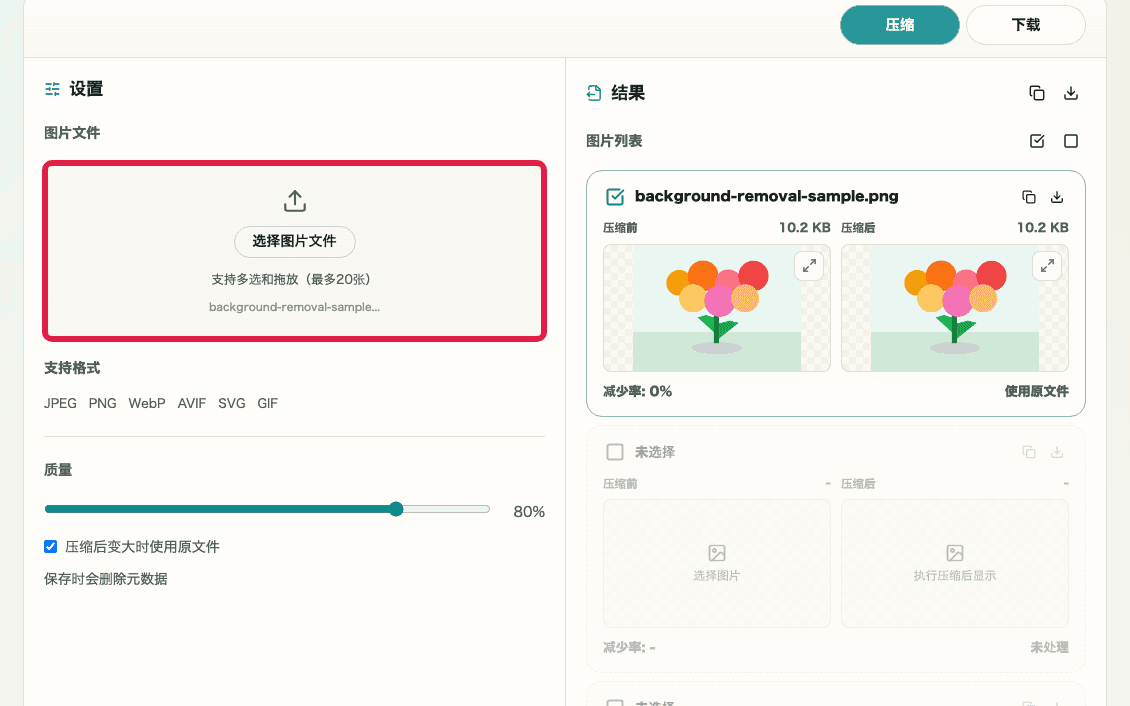The height and width of the screenshot is (706, 1130).
Task: Copy all results icon in 结果 header
Action: pos(1036,93)
